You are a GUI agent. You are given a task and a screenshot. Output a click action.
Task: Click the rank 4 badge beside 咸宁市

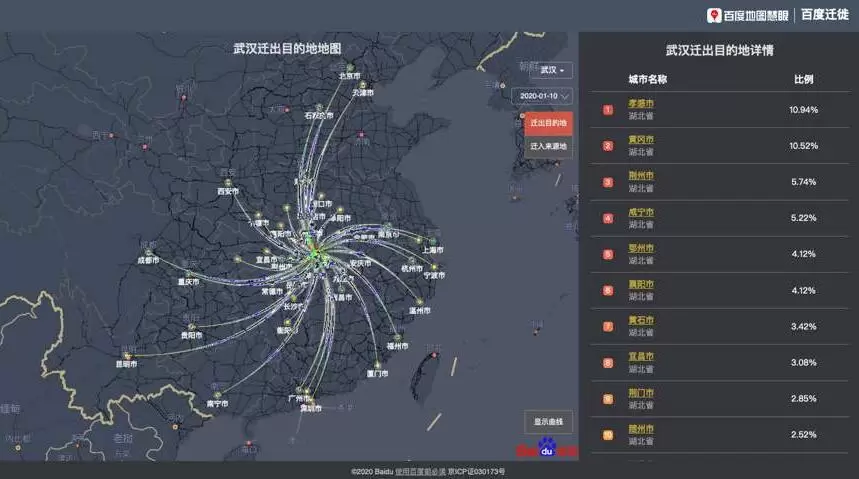607,217
